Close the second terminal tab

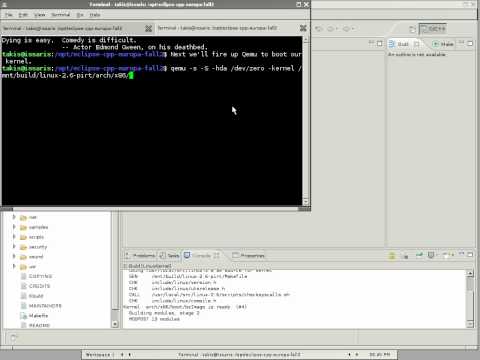pos(303,28)
